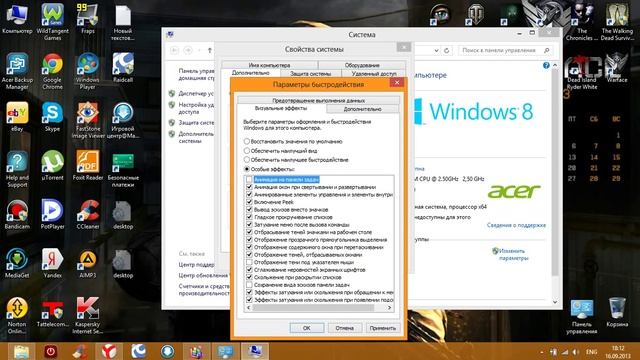Viewport: 640px width, 360px height.
Task: Open MediaGet desktop icon
Action: click(x=17, y=264)
